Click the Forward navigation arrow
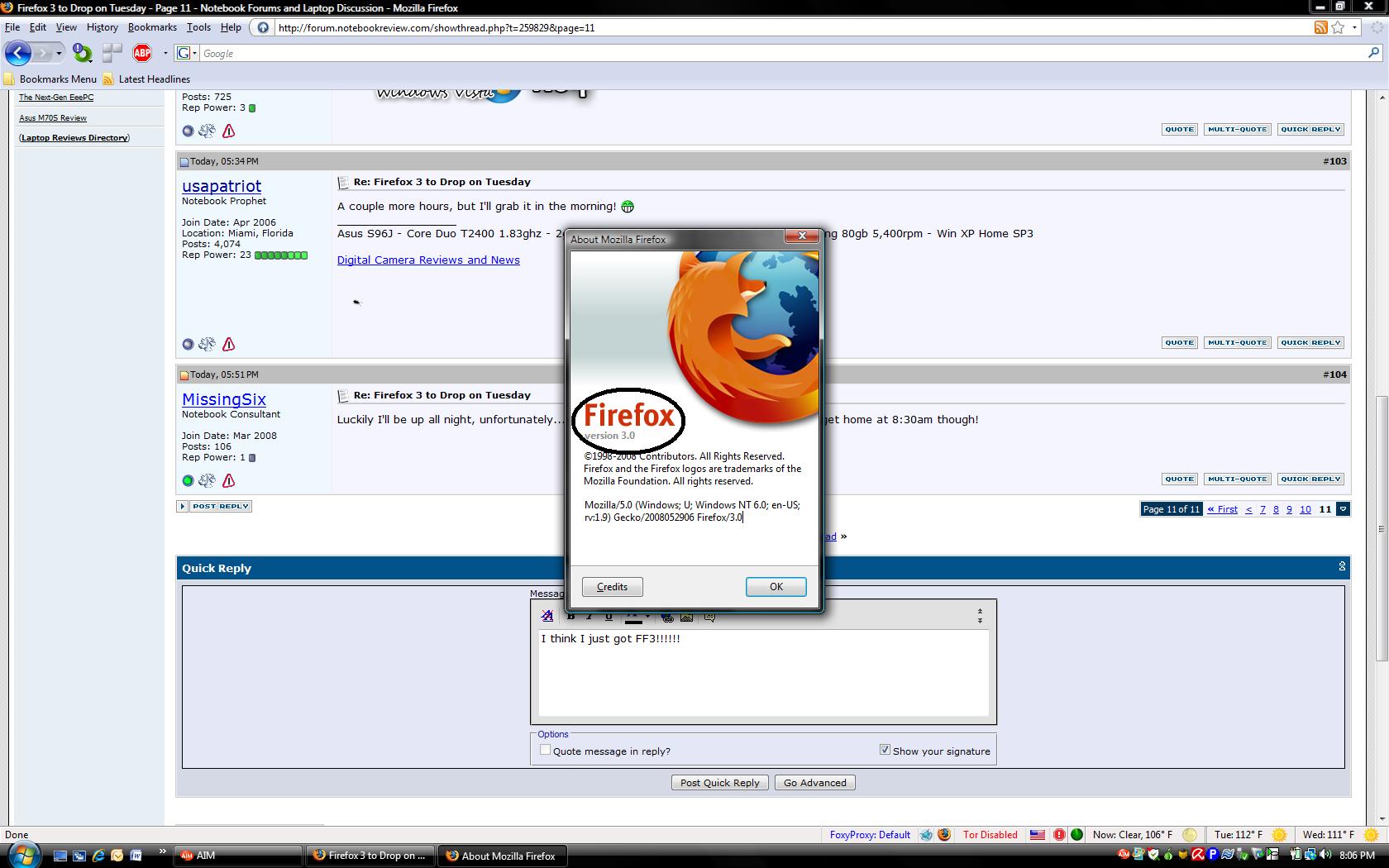 pos(43,53)
